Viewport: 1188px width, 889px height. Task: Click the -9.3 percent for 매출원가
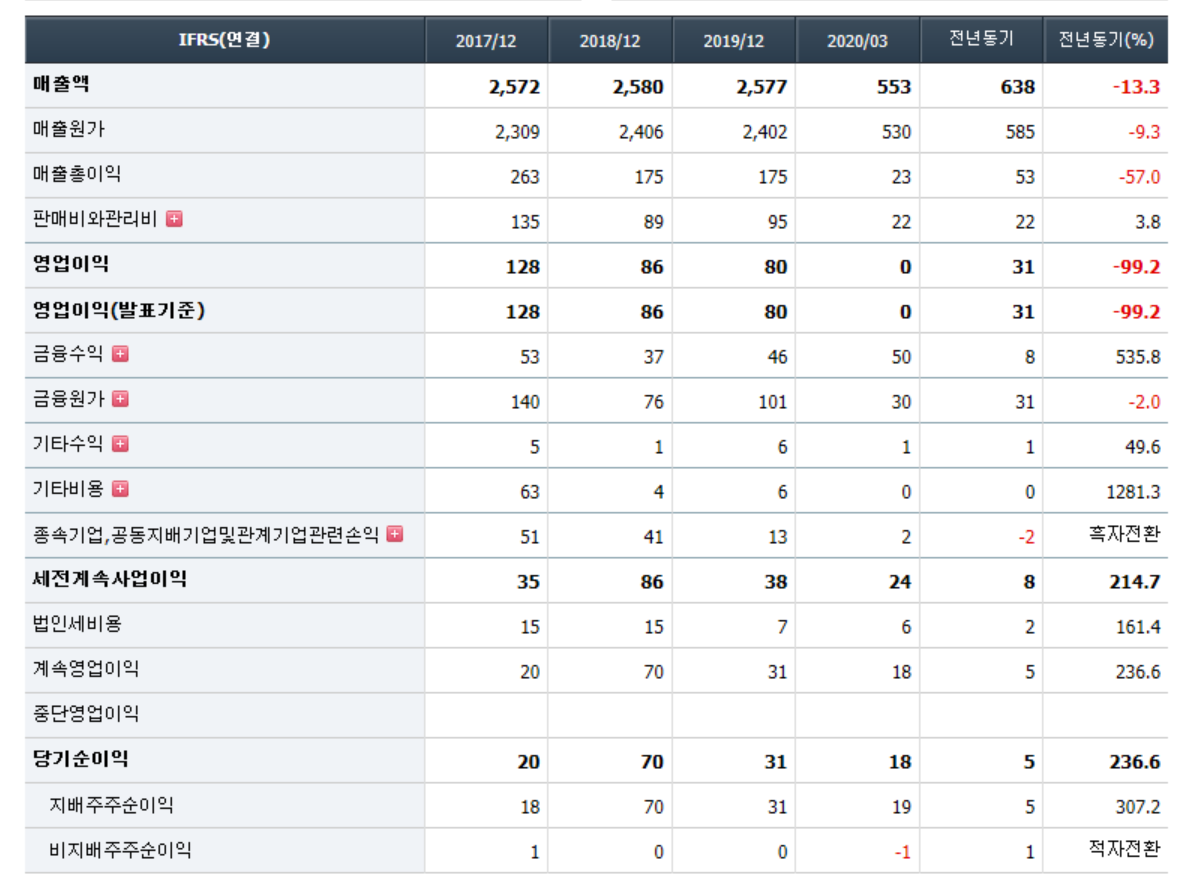point(1144,133)
